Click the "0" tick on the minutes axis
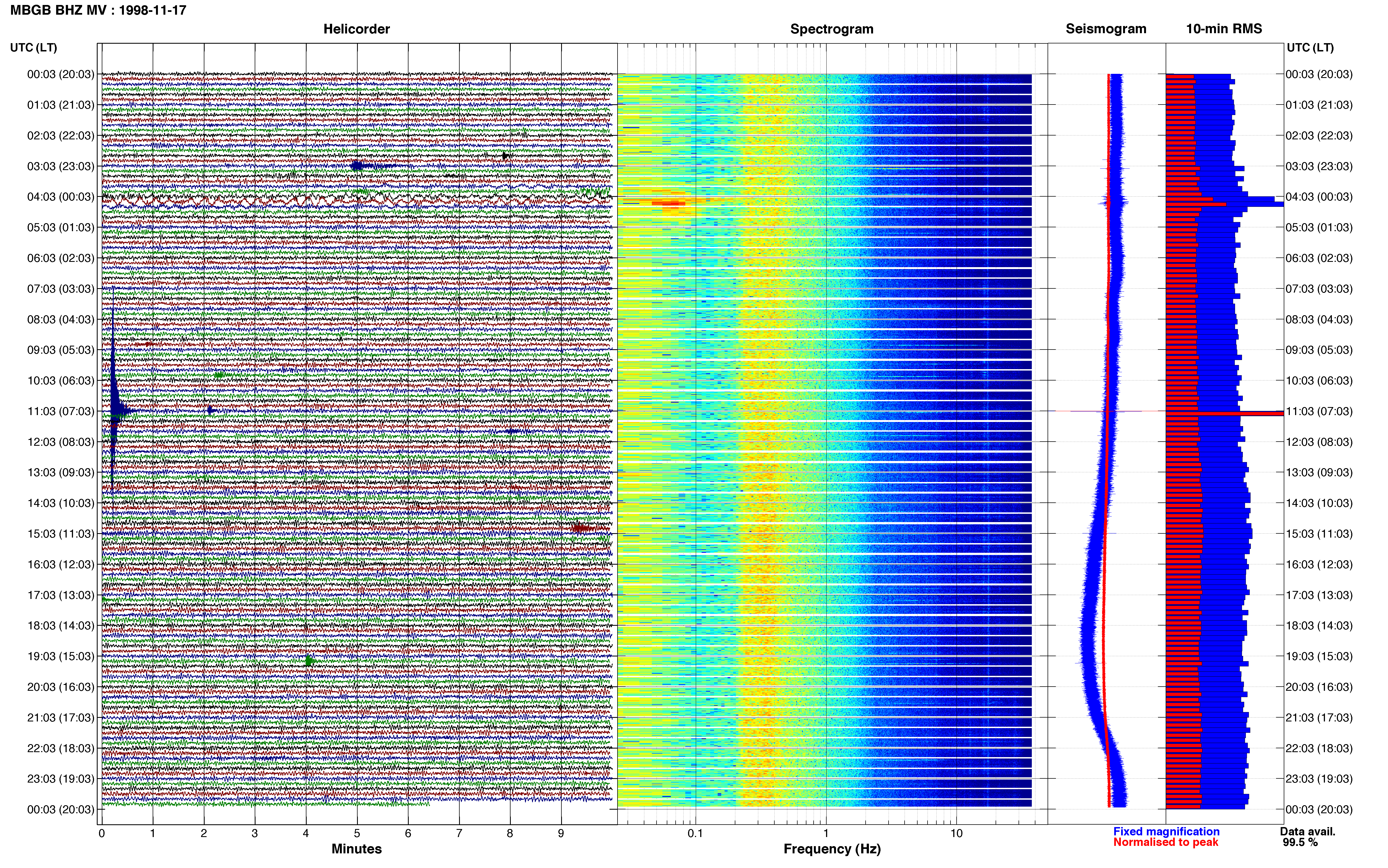Image resolution: width=1388 pixels, height=868 pixels. pos(101,833)
